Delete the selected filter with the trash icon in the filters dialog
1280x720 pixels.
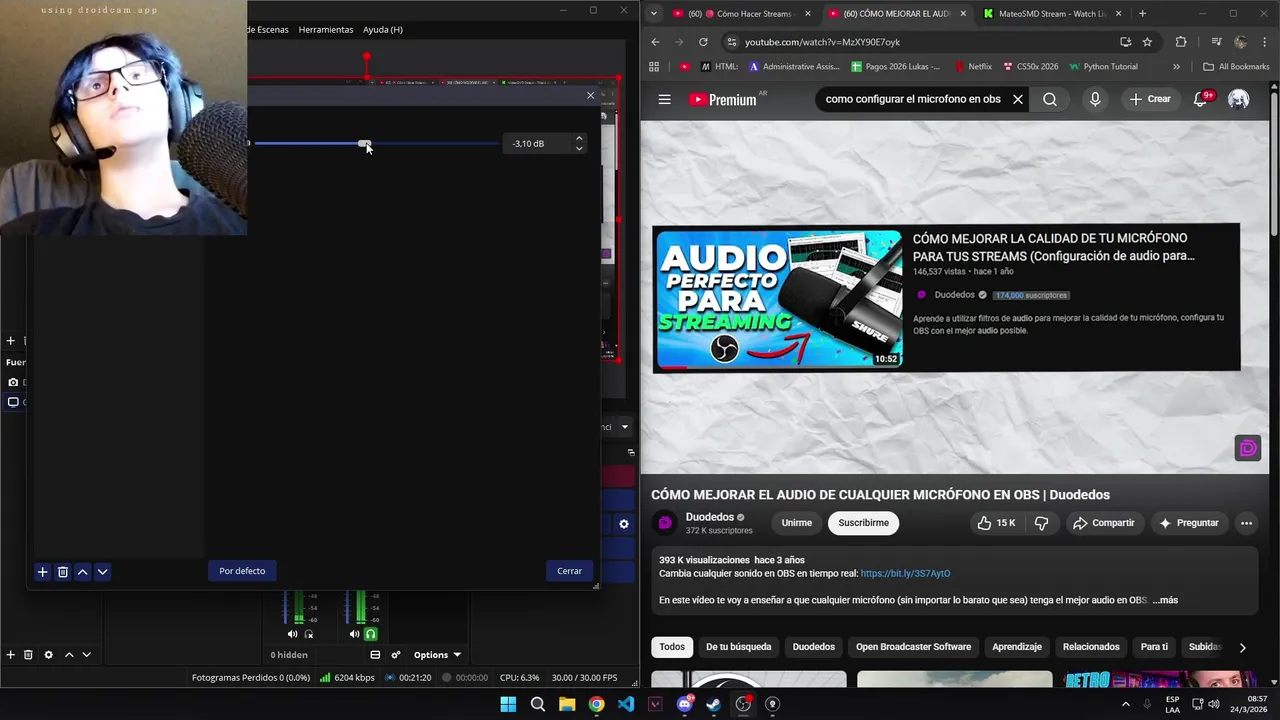[63, 572]
